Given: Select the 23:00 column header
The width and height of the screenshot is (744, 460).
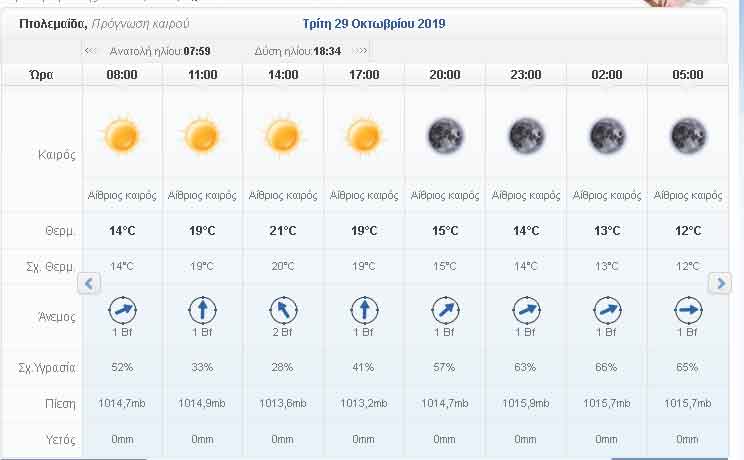Looking at the screenshot, I should 526,75.
